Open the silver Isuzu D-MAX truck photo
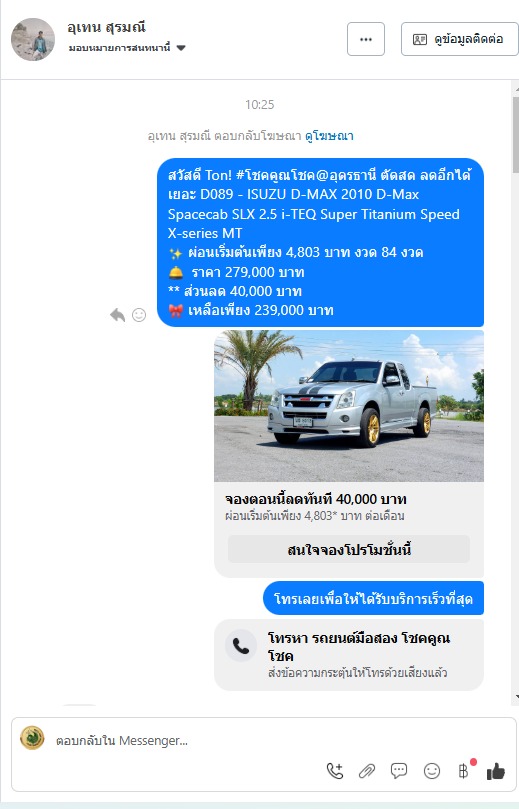 [x=349, y=406]
